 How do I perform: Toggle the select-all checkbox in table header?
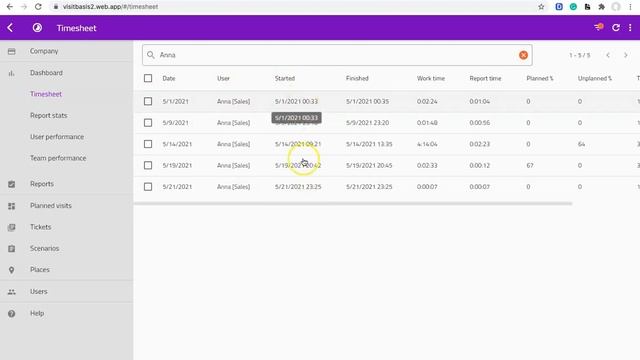tap(148, 78)
